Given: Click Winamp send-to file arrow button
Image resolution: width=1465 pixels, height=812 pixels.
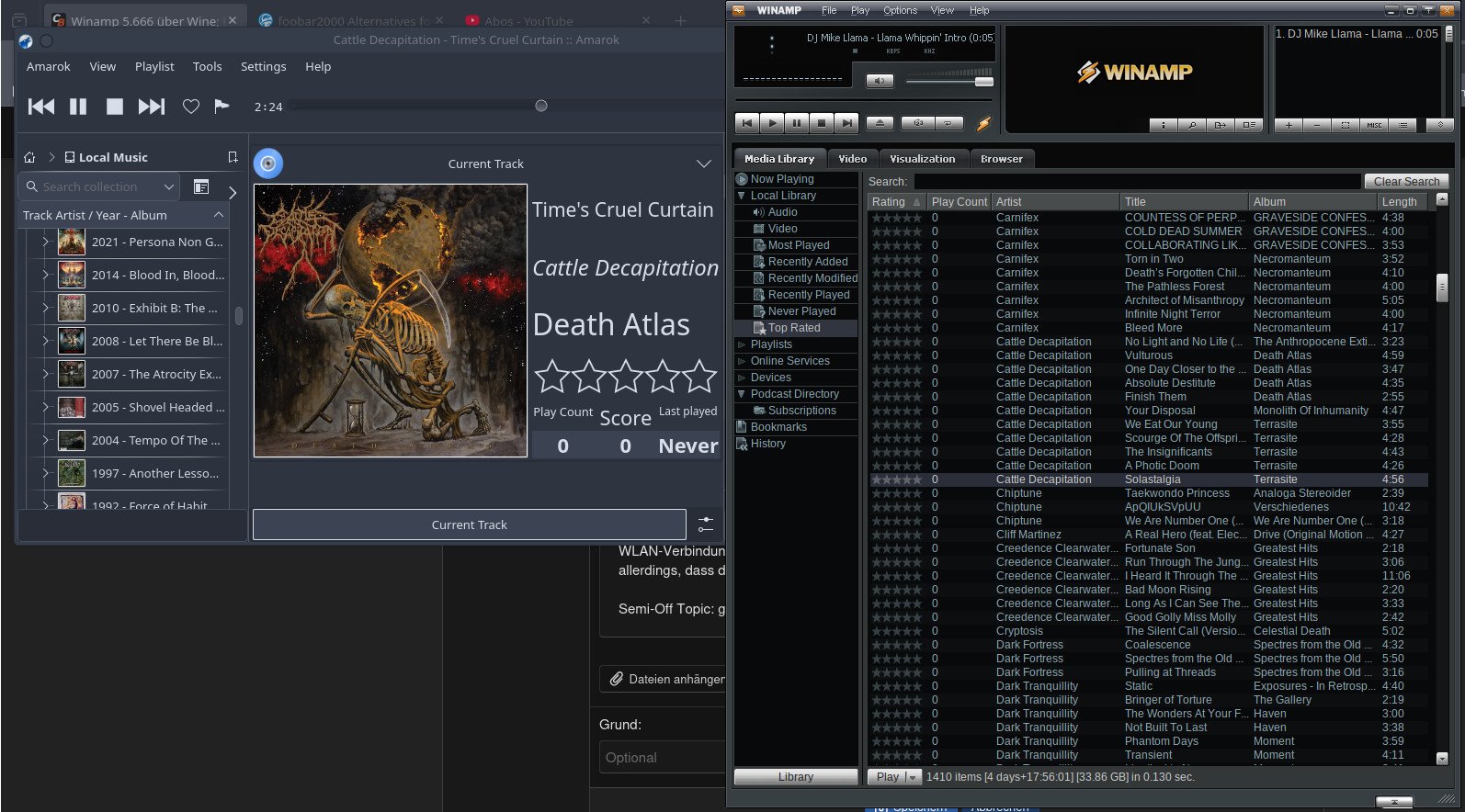Looking at the screenshot, I should point(1220,125).
